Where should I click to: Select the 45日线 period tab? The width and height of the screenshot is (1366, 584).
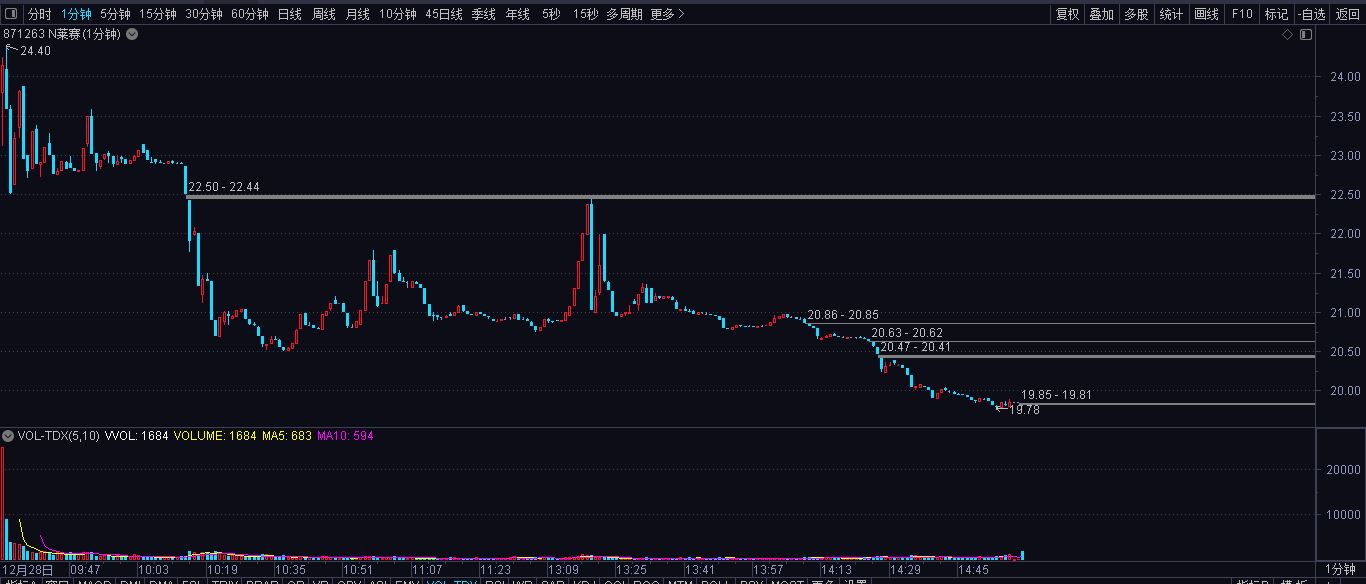pos(444,14)
